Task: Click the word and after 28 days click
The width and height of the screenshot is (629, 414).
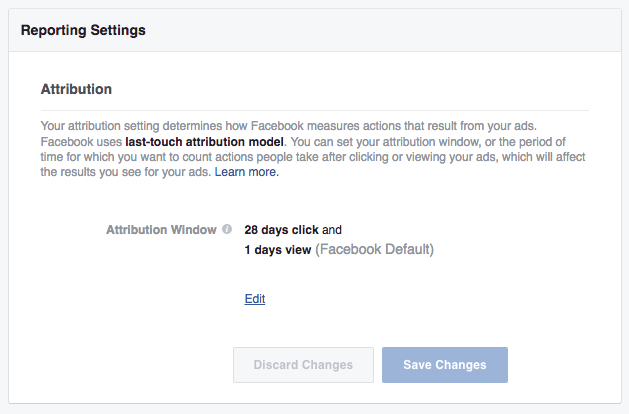Action: click(x=332, y=230)
